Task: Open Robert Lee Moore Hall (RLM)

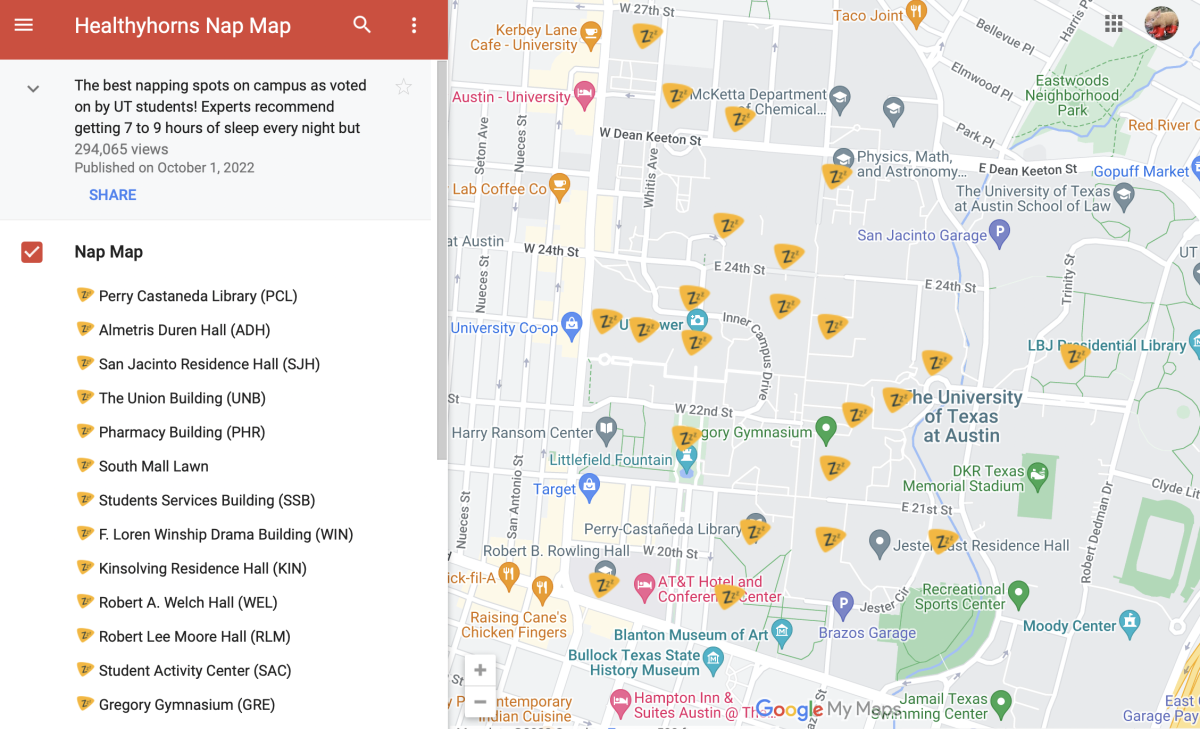Action: (x=183, y=636)
